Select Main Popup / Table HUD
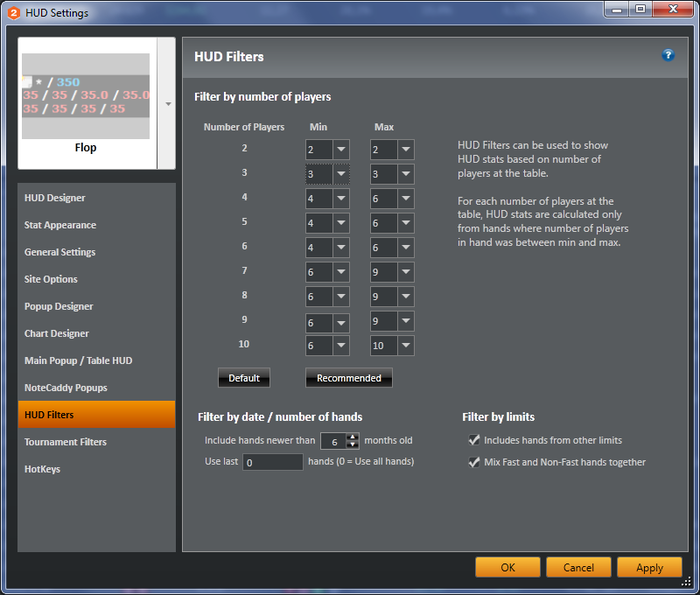The height and width of the screenshot is (595, 700). [96, 361]
